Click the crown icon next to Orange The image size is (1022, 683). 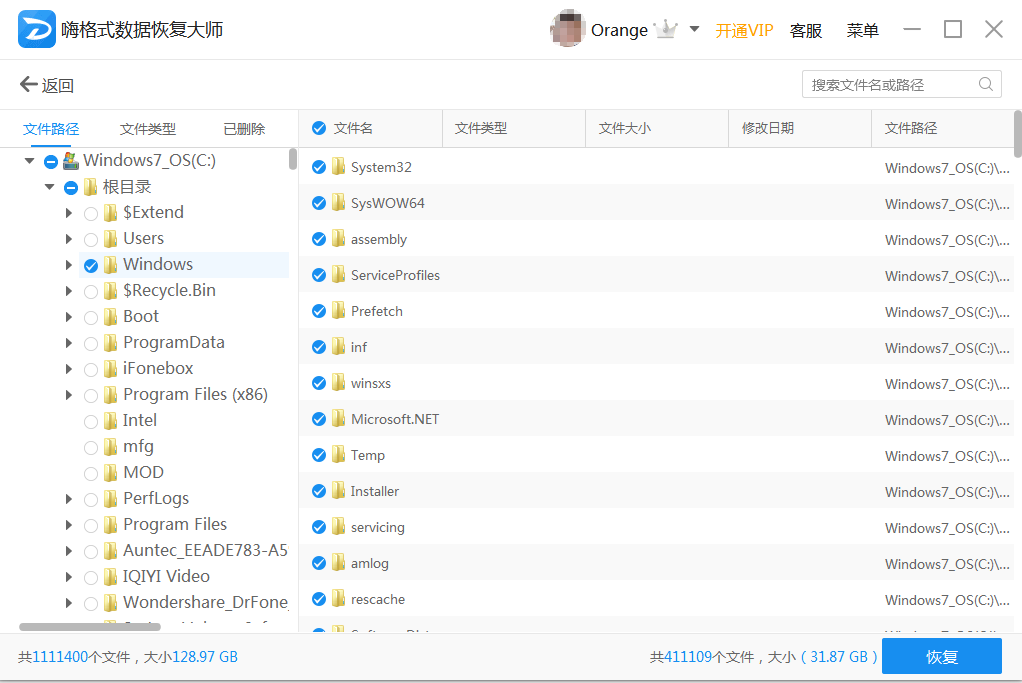click(665, 28)
